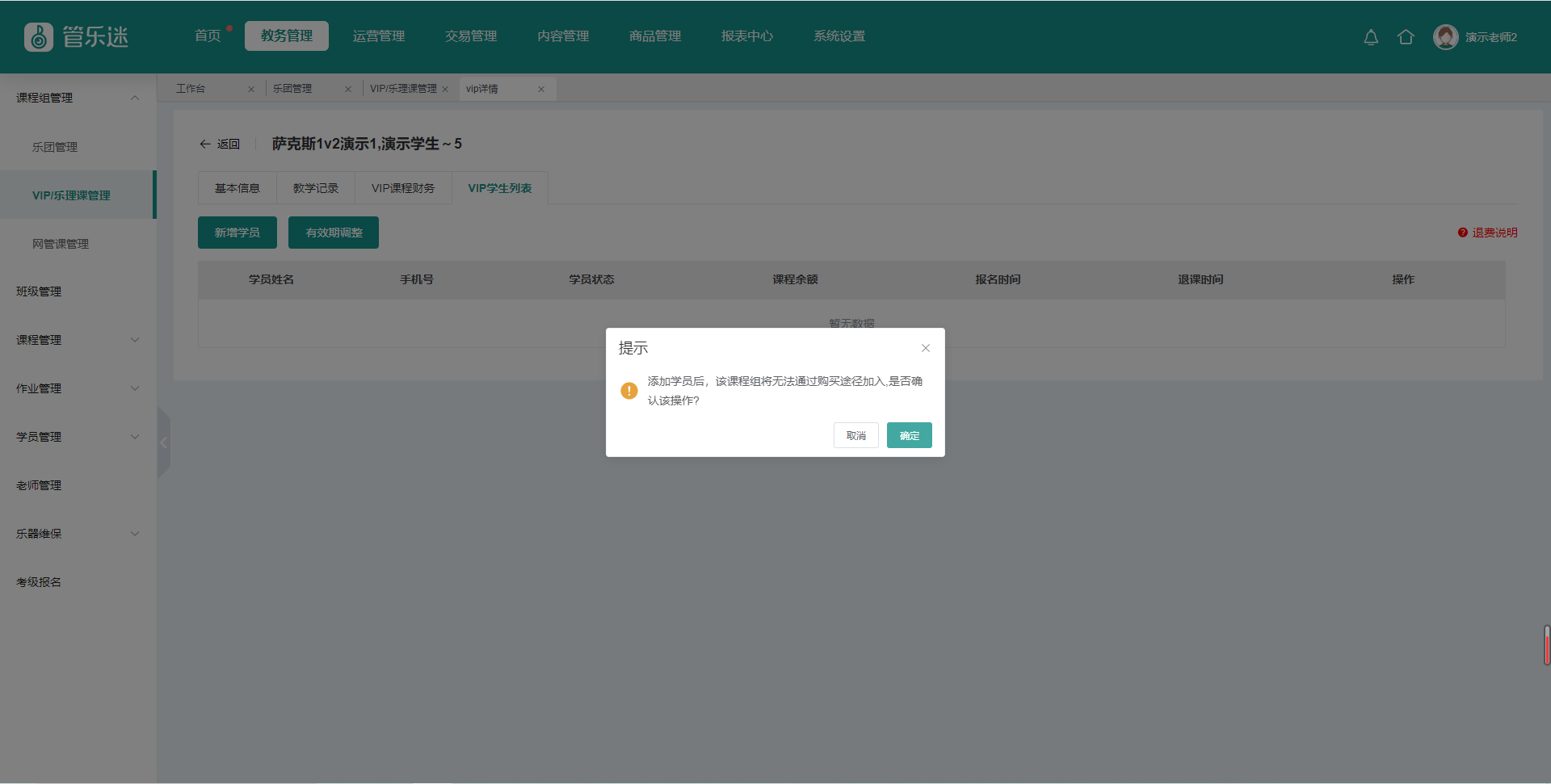
Task: Click the notification bell icon
Action: point(1371,37)
